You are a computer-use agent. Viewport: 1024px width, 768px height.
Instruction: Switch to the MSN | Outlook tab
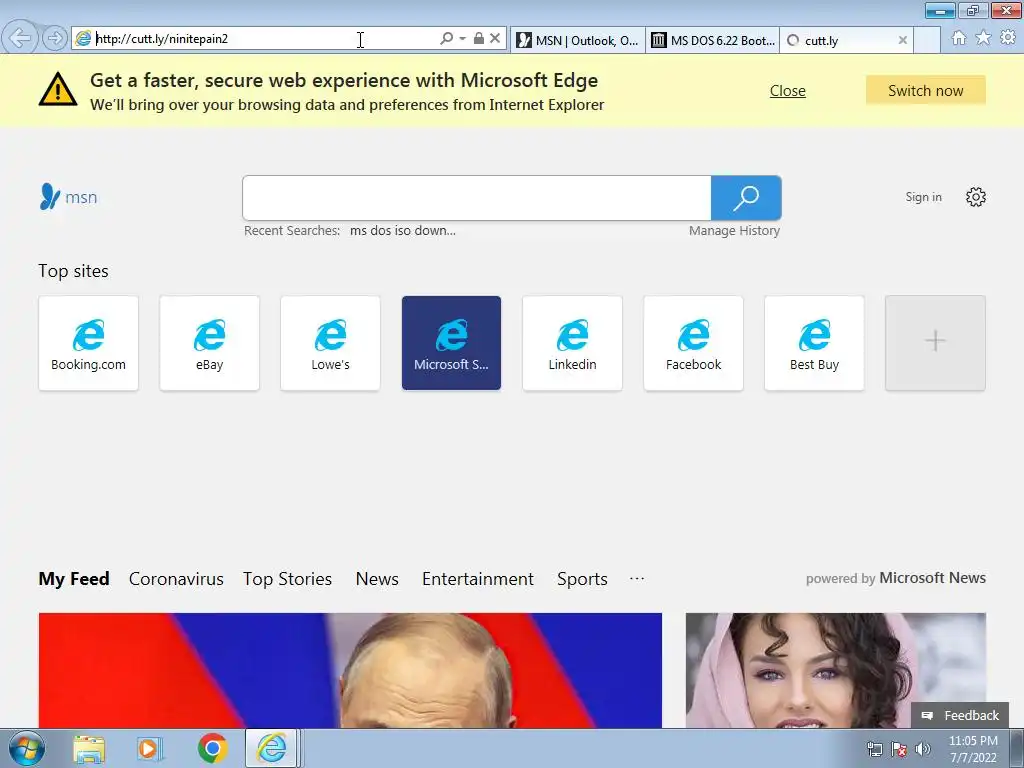(x=577, y=40)
